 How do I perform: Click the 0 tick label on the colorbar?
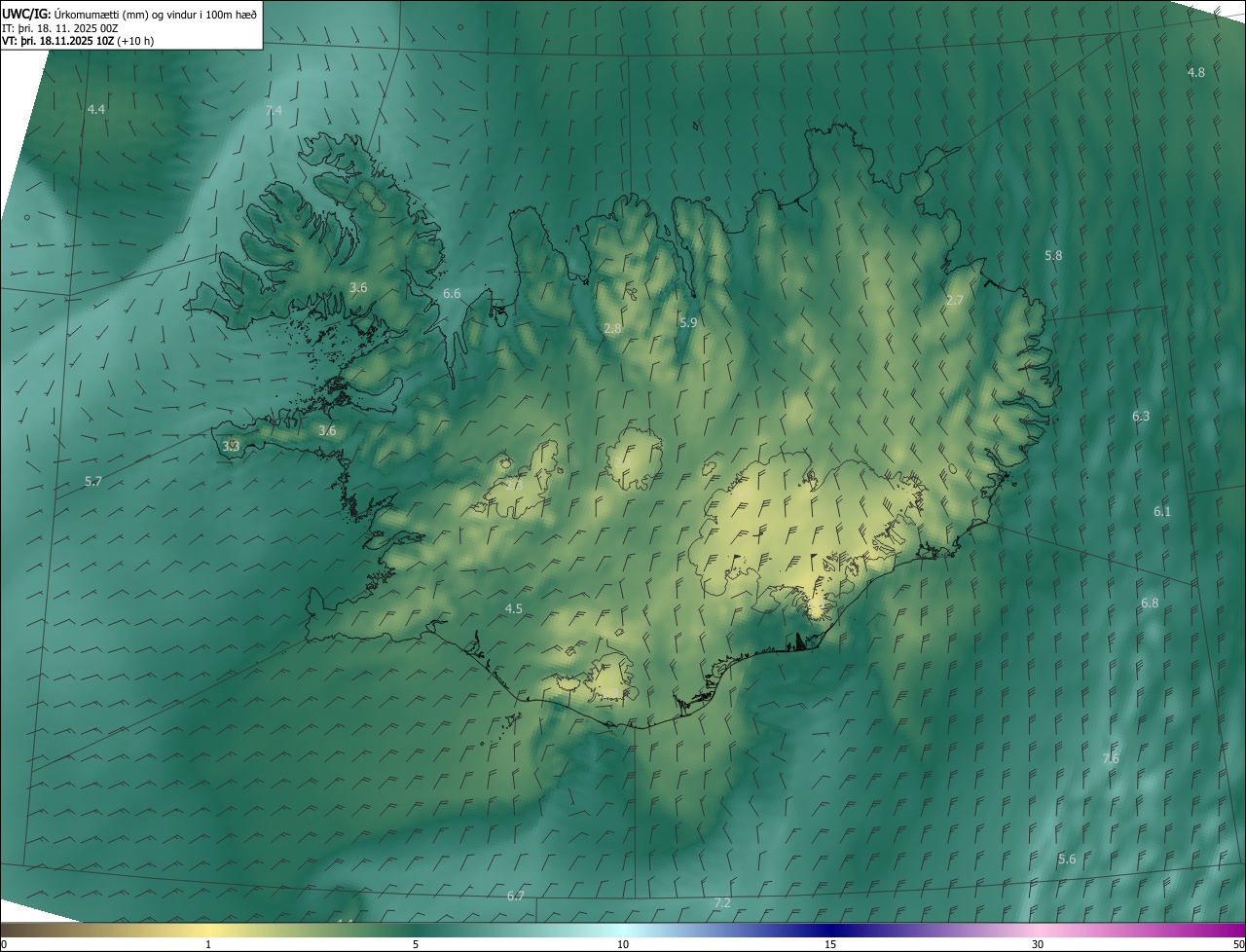(x=4, y=944)
